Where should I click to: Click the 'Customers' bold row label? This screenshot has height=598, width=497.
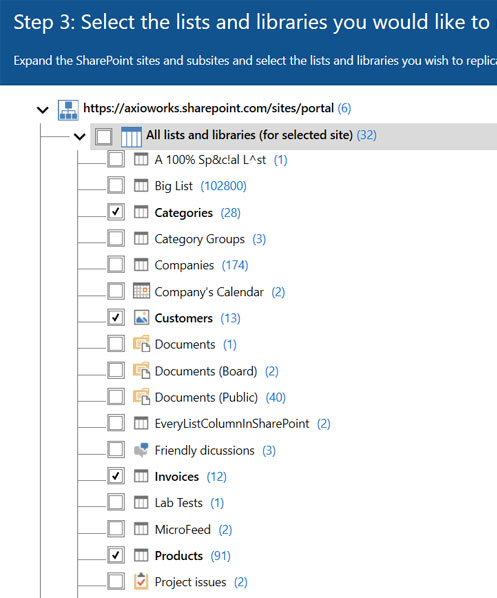[x=183, y=318]
